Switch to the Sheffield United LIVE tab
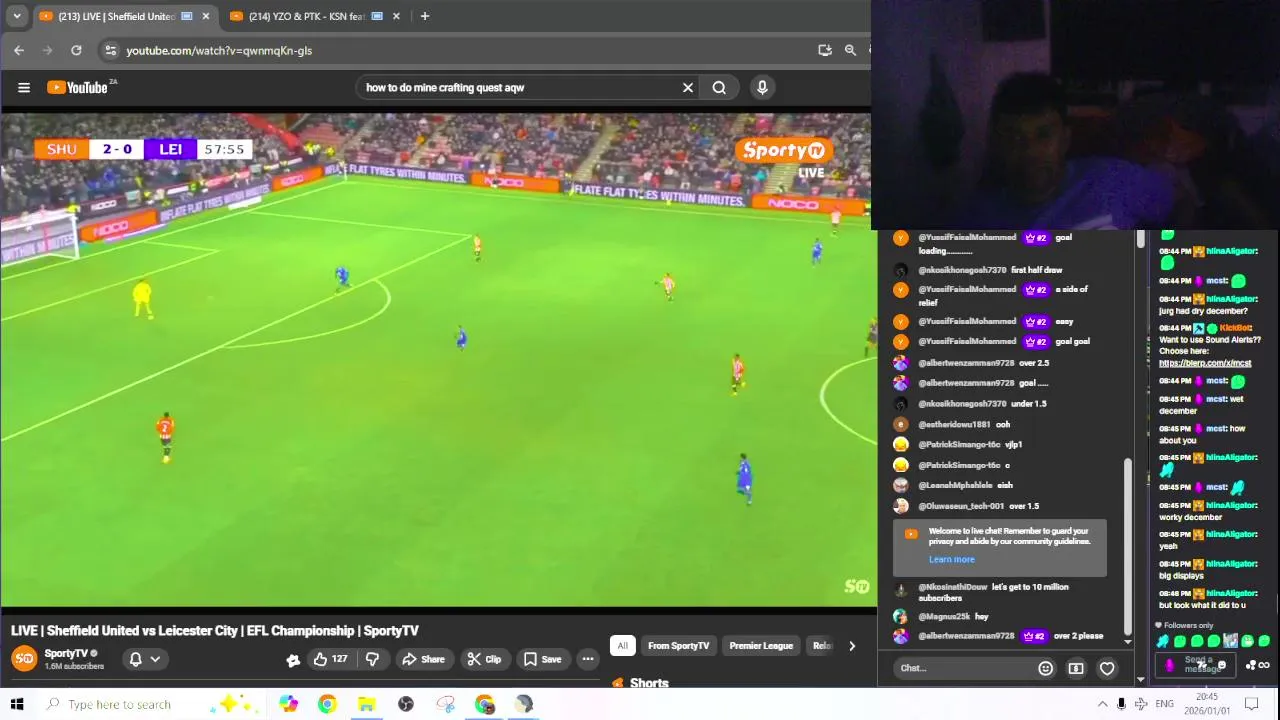The image size is (1280, 720). (x=126, y=16)
